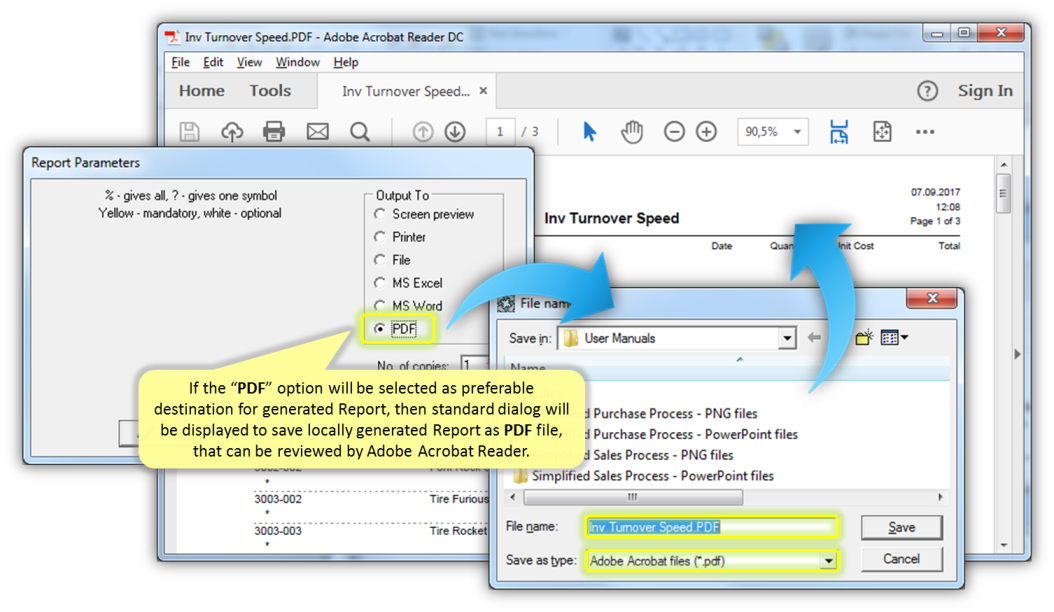Click the cloud upload icon in Acrobat toolbar
The height and width of the screenshot is (612, 1054).
coord(232,131)
